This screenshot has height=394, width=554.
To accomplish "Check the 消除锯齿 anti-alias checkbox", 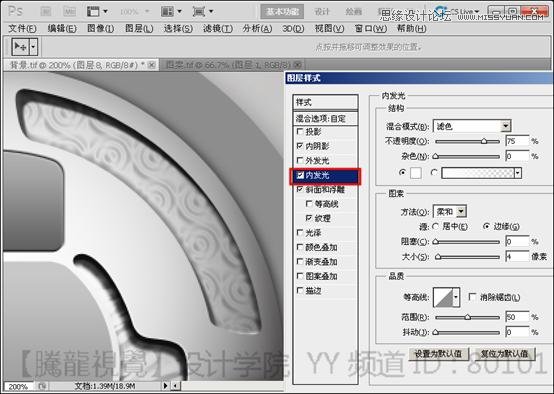I will (472, 297).
